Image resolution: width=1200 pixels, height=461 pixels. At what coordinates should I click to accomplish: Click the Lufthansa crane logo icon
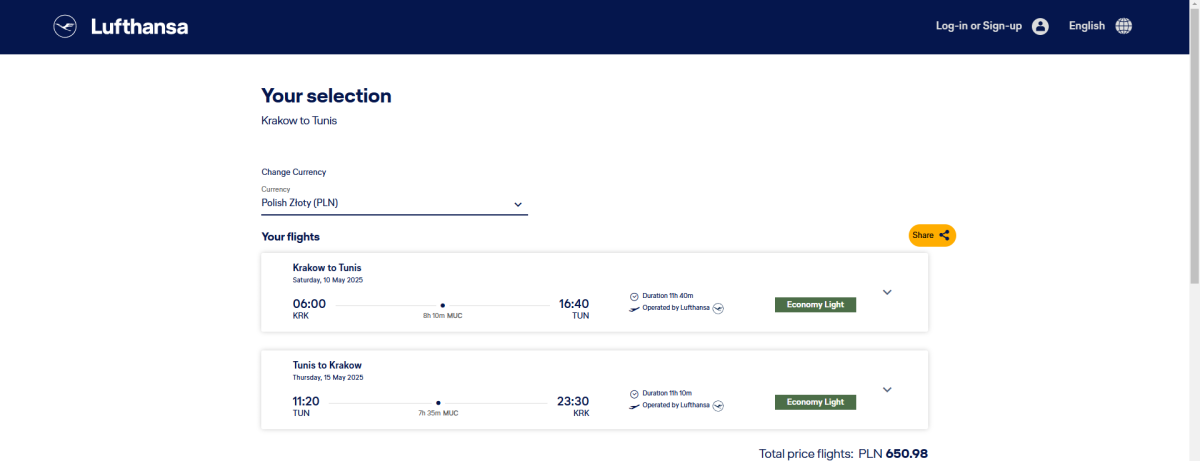tap(65, 27)
